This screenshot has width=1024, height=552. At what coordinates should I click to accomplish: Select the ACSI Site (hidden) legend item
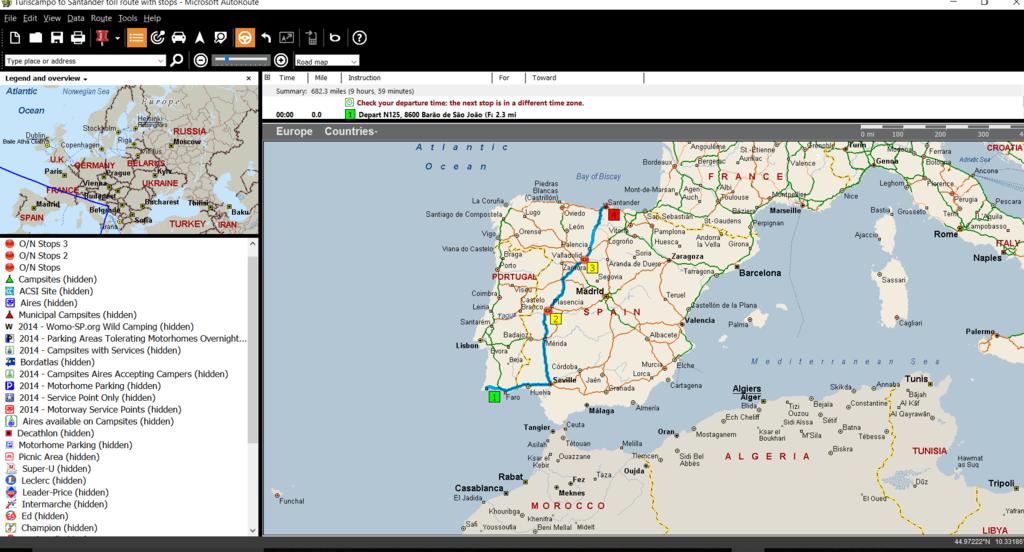(x=56, y=291)
